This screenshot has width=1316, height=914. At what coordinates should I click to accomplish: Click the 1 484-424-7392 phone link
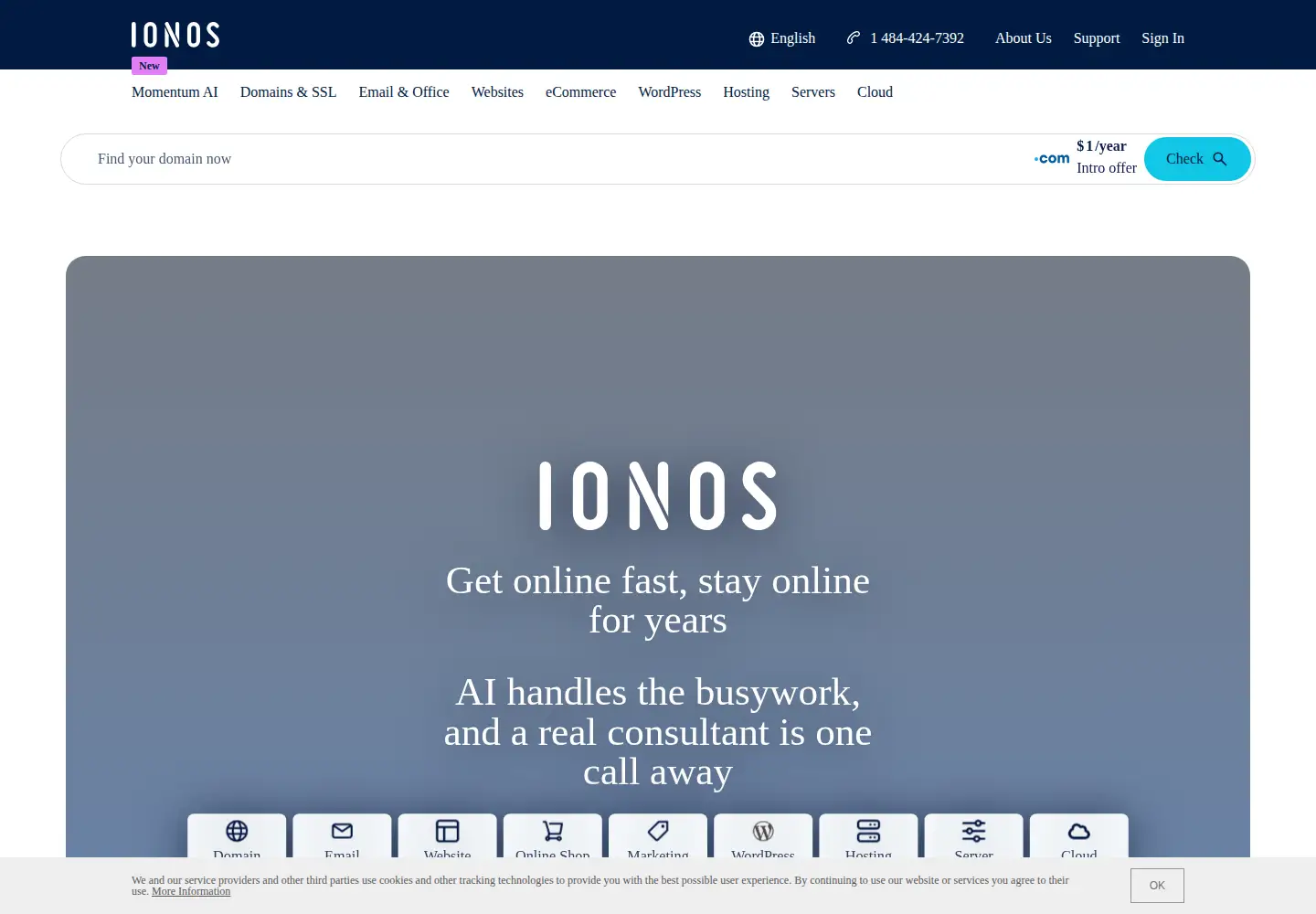point(905,38)
